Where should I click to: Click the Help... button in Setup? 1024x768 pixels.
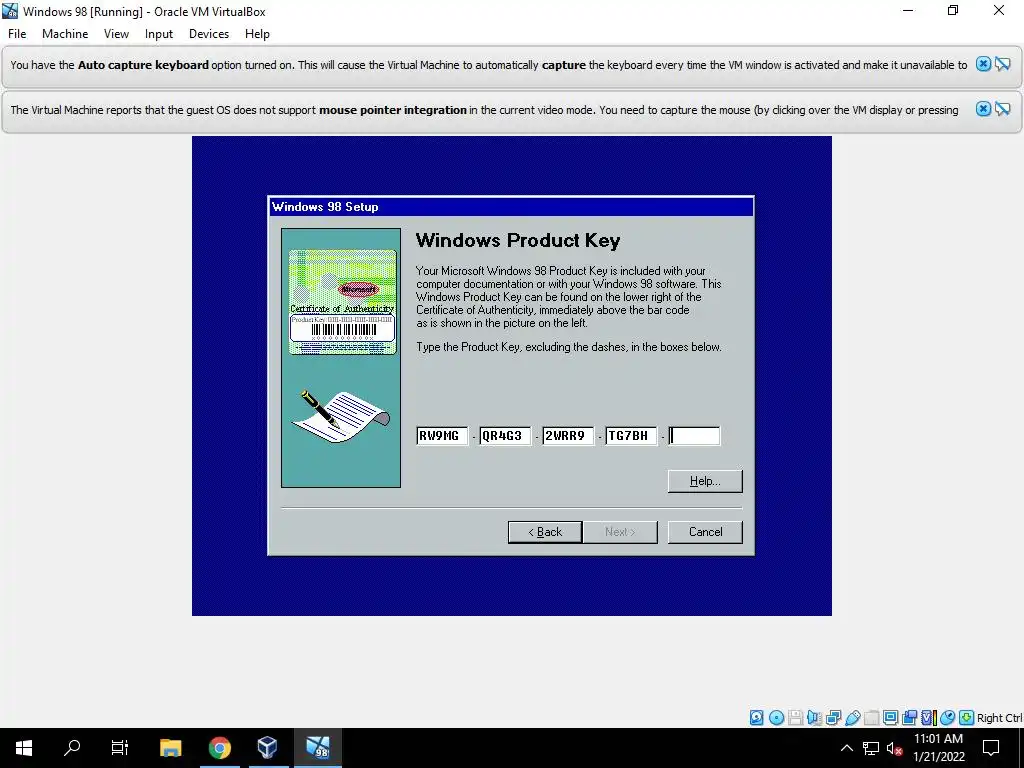(705, 481)
